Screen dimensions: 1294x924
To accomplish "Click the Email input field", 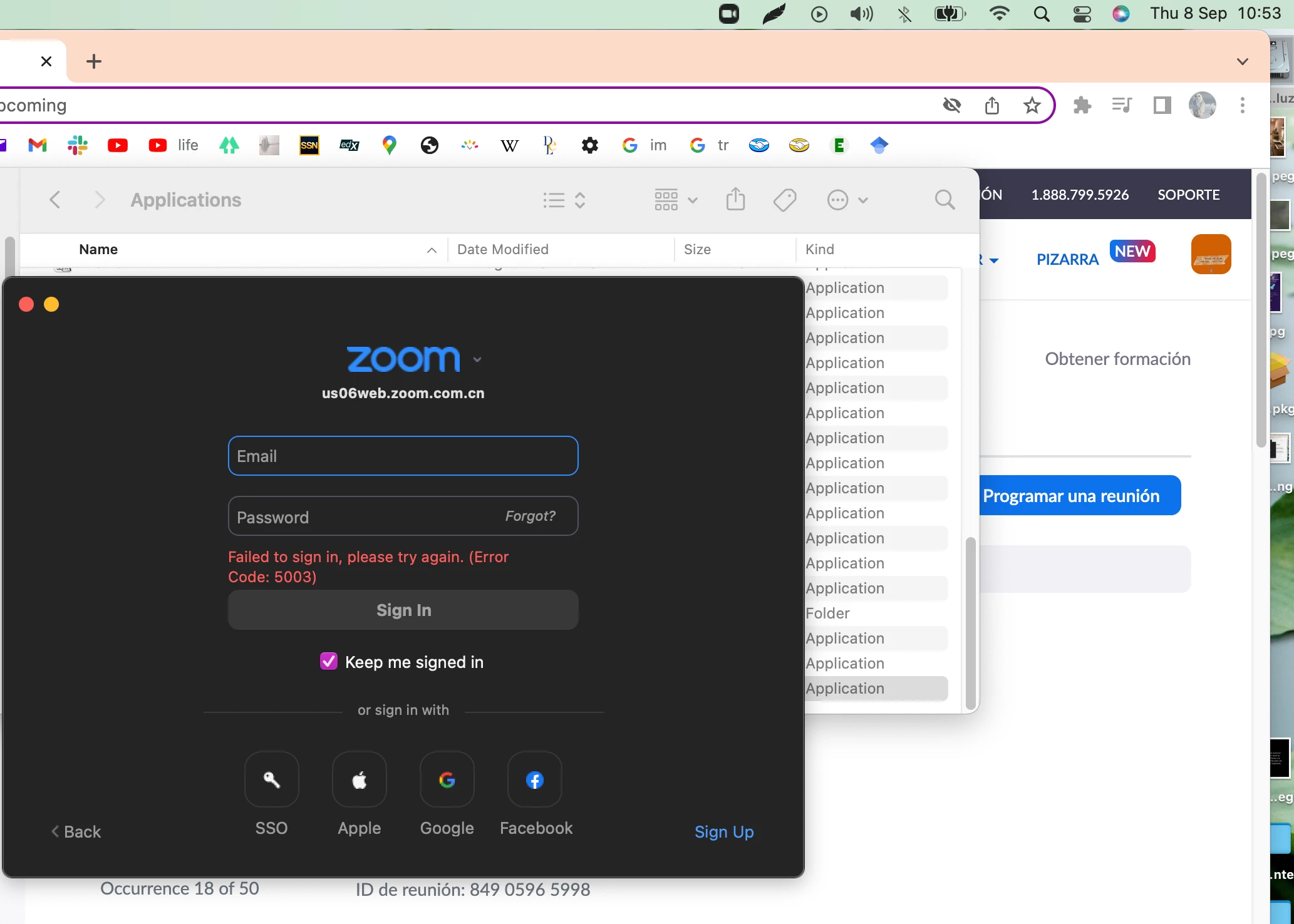I will coord(403,456).
